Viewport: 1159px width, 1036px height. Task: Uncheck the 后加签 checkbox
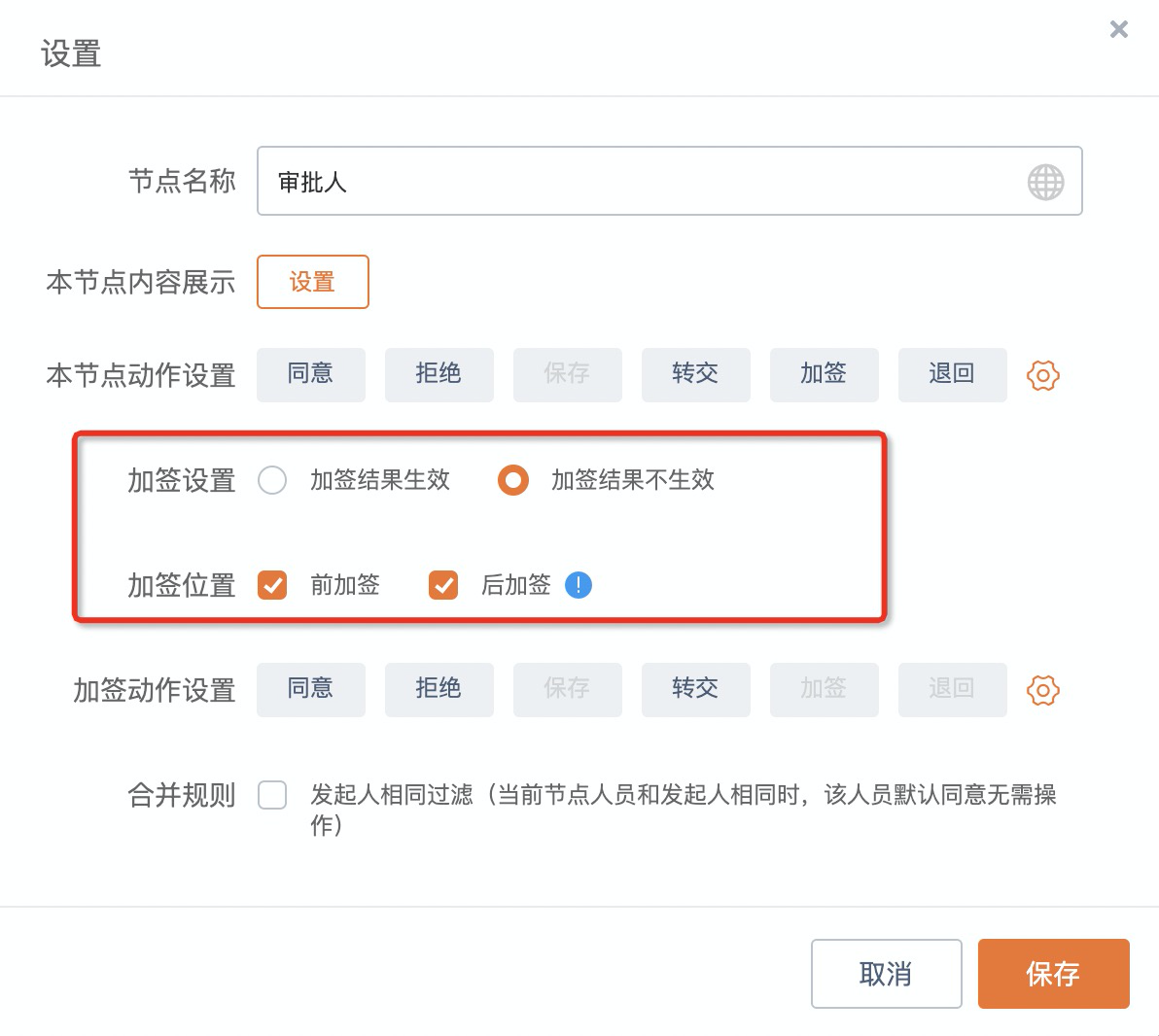[x=443, y=585]
